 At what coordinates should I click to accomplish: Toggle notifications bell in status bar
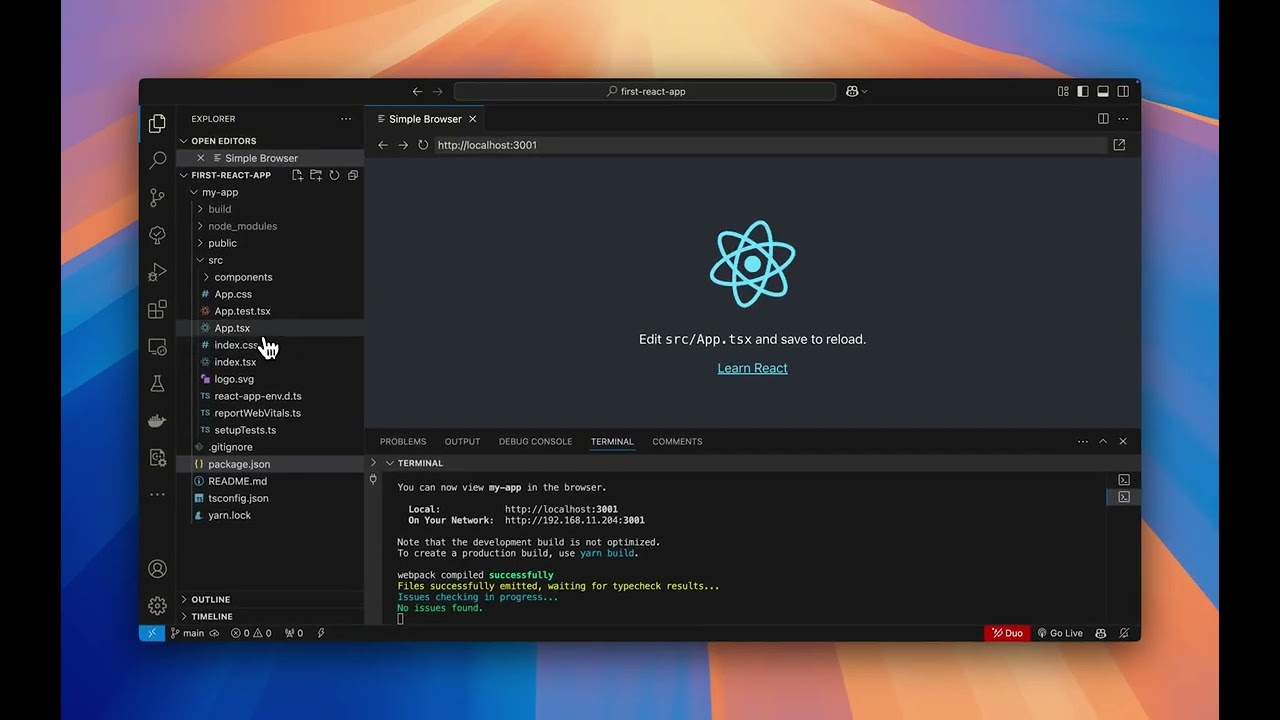[1124, 633]
